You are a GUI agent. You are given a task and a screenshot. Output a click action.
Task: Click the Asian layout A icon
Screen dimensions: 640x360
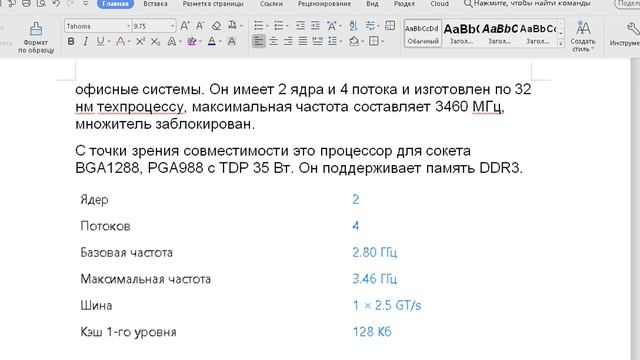point(331,26)
